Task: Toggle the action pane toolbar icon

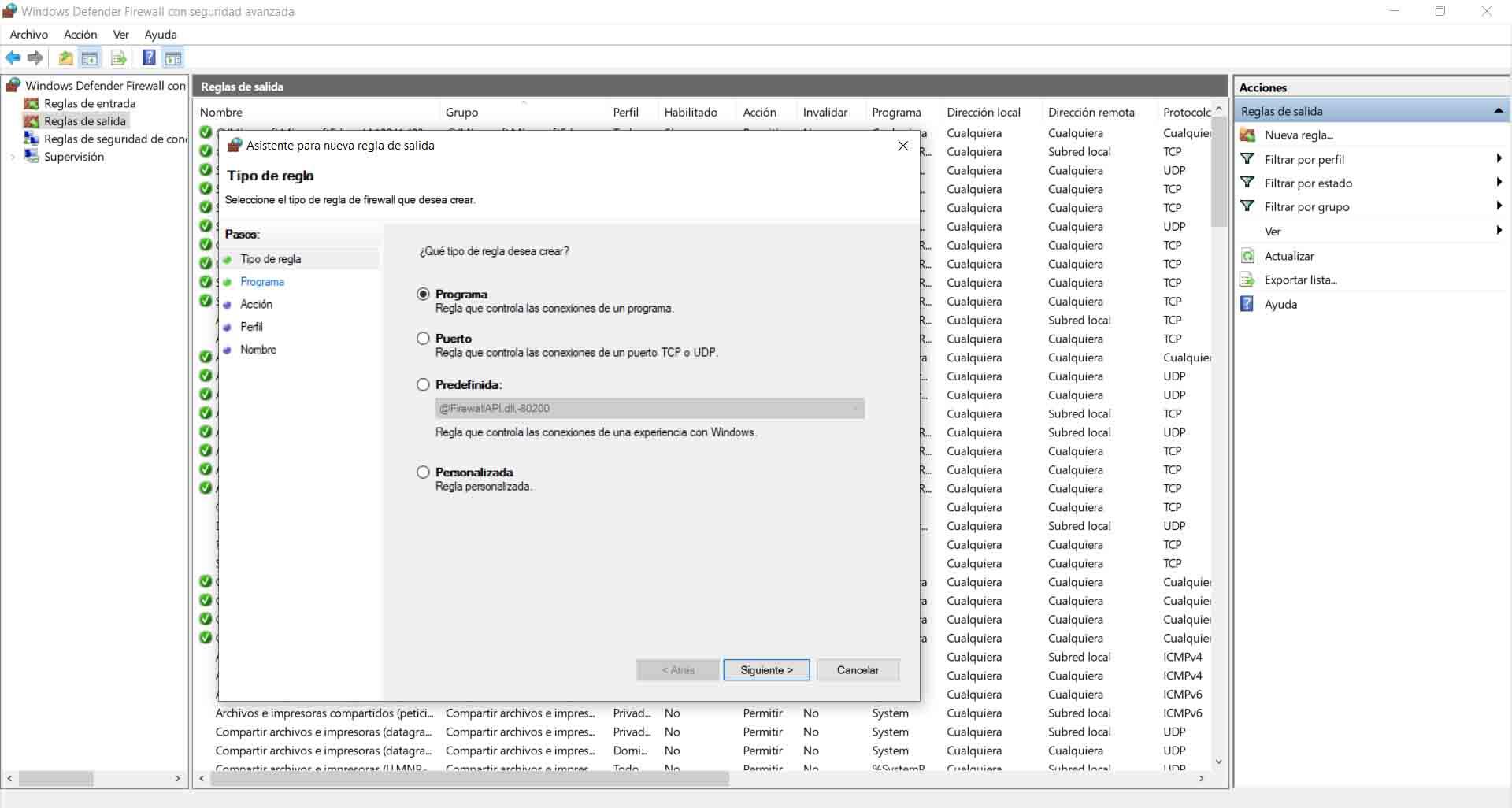Action: 173,57
